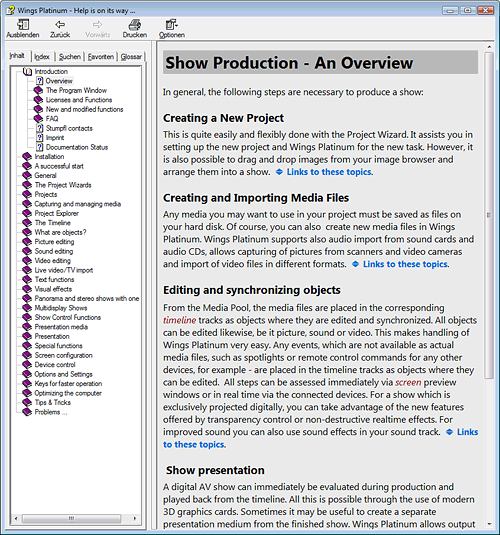
Task: Click the book icon beside Projects
Action: coord(27,194)
